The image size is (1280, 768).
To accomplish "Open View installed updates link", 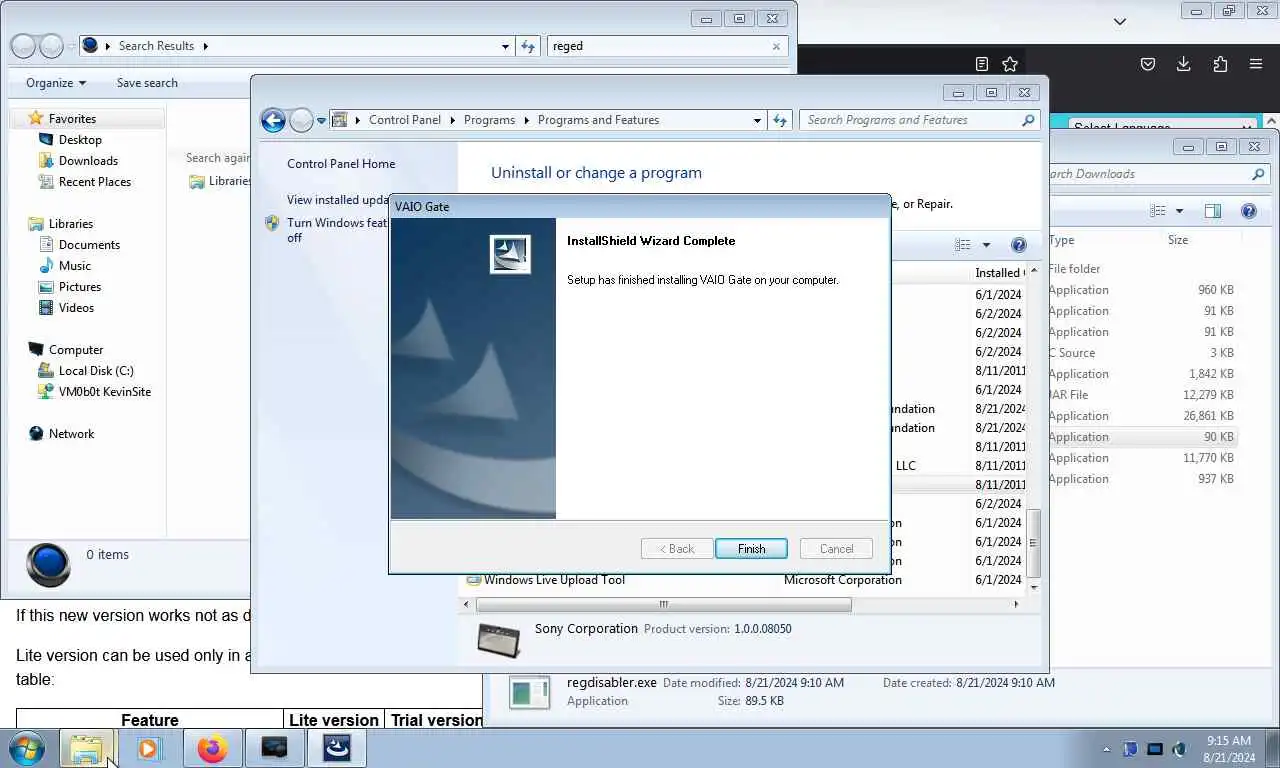I will 337,200.
